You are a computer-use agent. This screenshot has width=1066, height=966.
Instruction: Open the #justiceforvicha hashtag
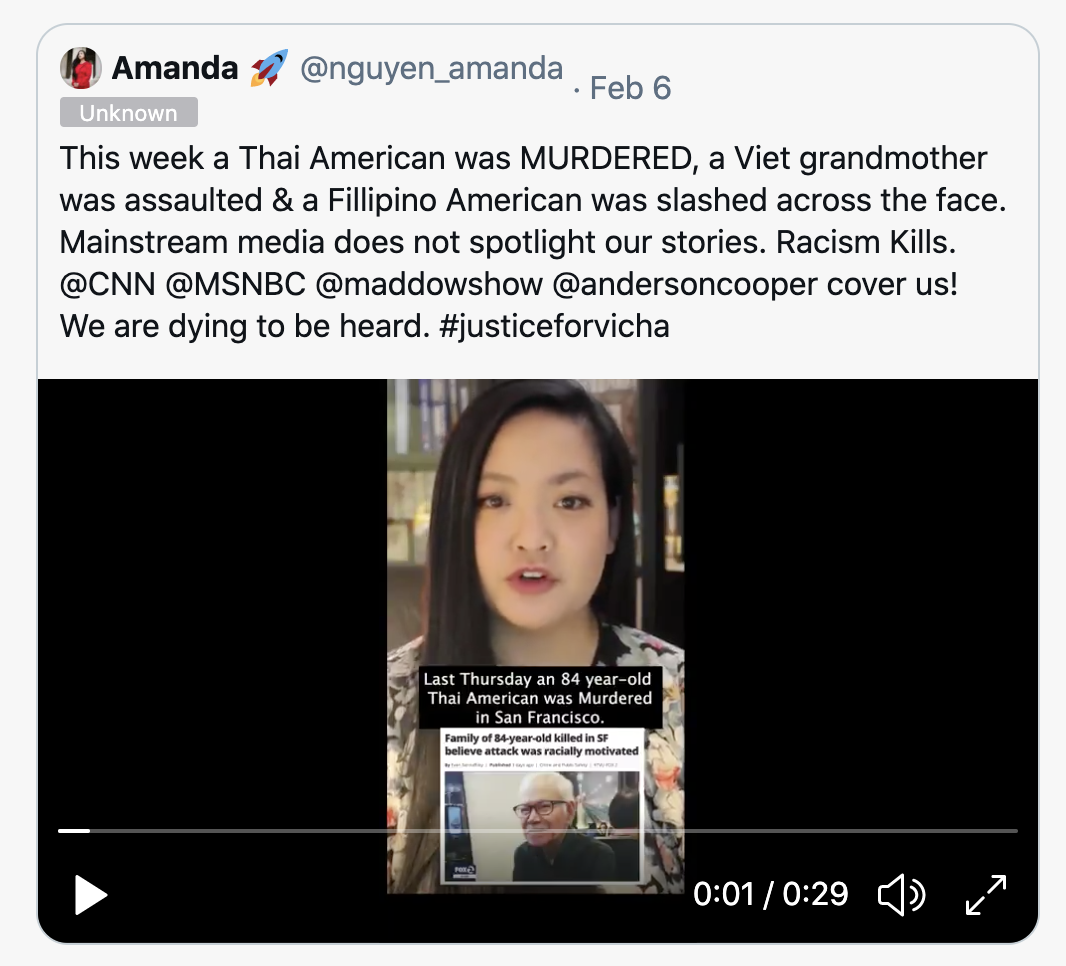coord(554,326)
